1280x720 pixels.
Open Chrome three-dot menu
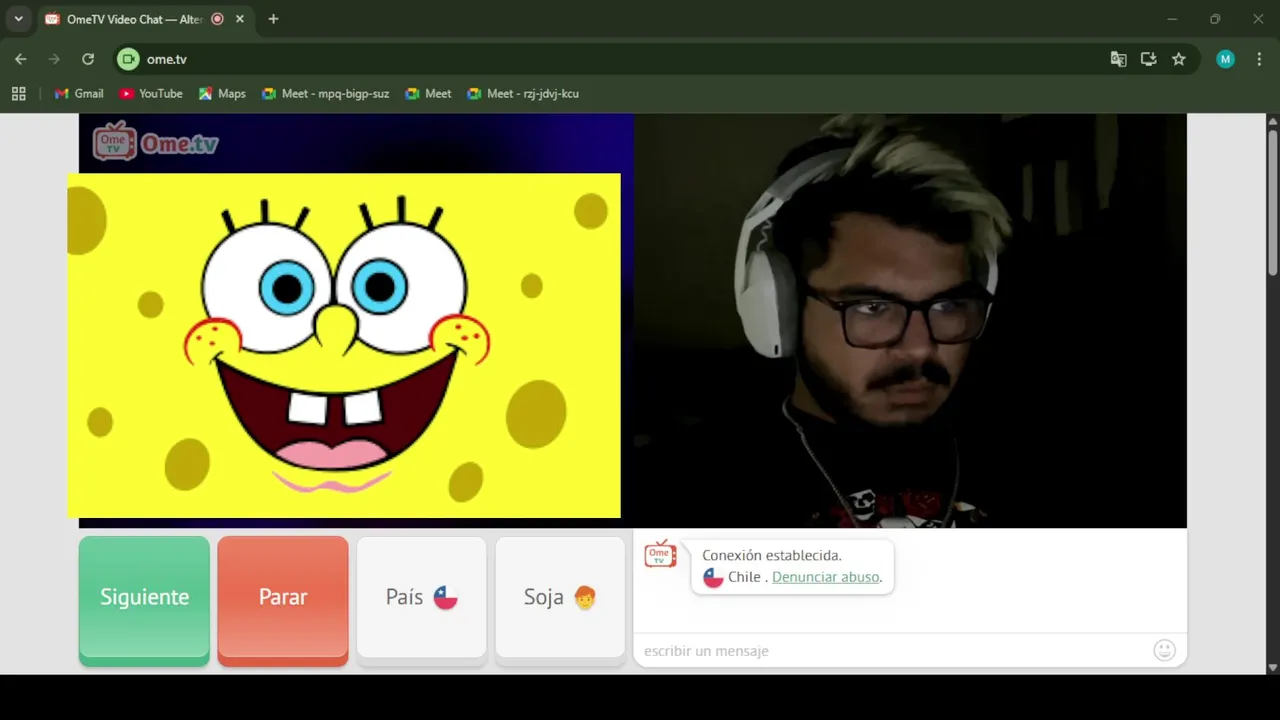1259,59
